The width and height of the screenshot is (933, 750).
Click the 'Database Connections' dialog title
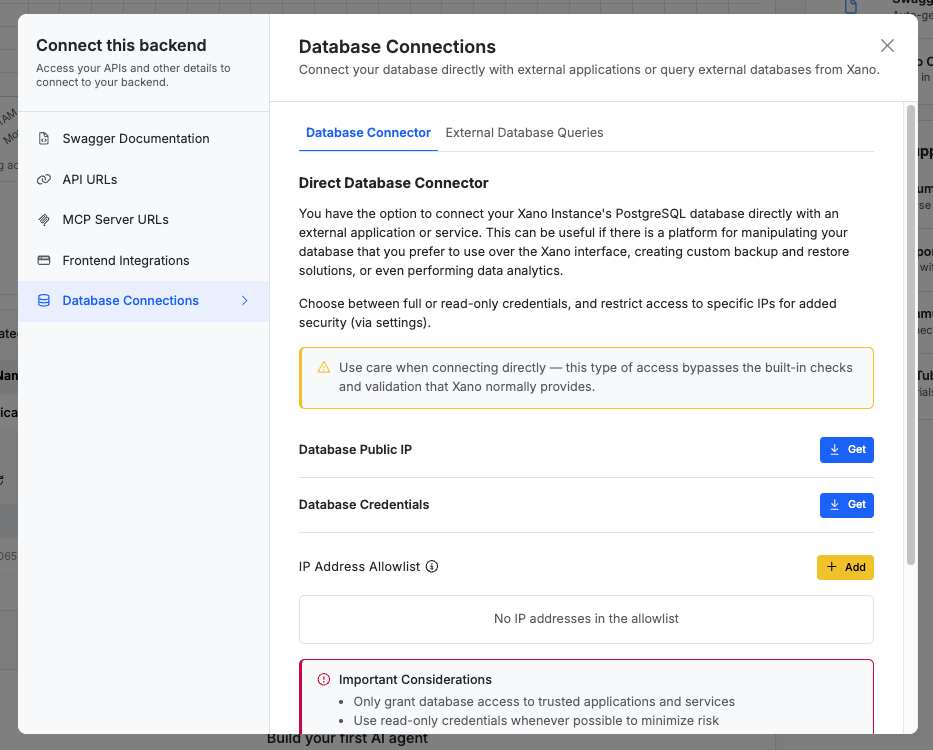point(397,46)
